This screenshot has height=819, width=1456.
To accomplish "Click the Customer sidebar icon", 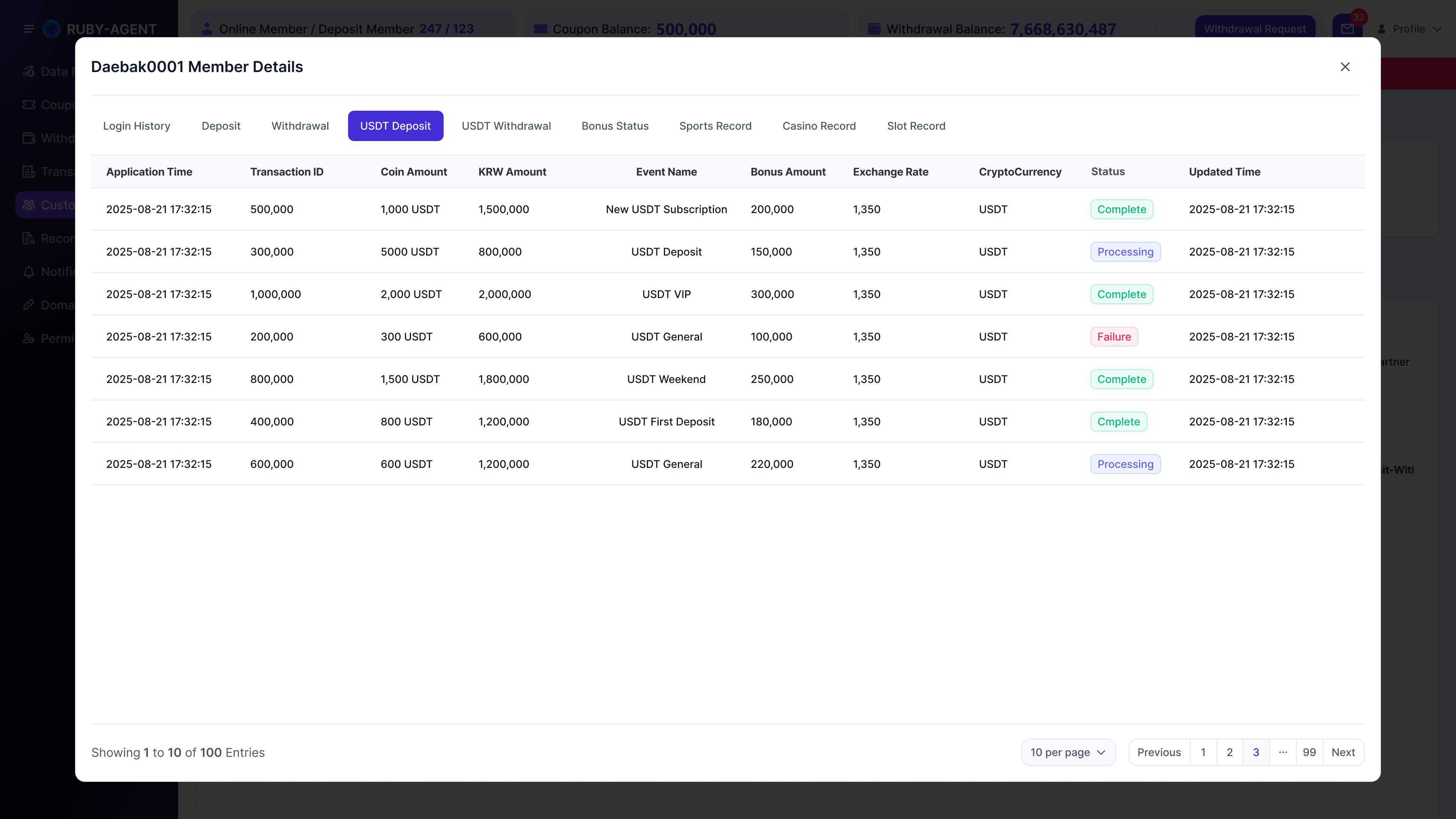I will (x=29, y=205).
